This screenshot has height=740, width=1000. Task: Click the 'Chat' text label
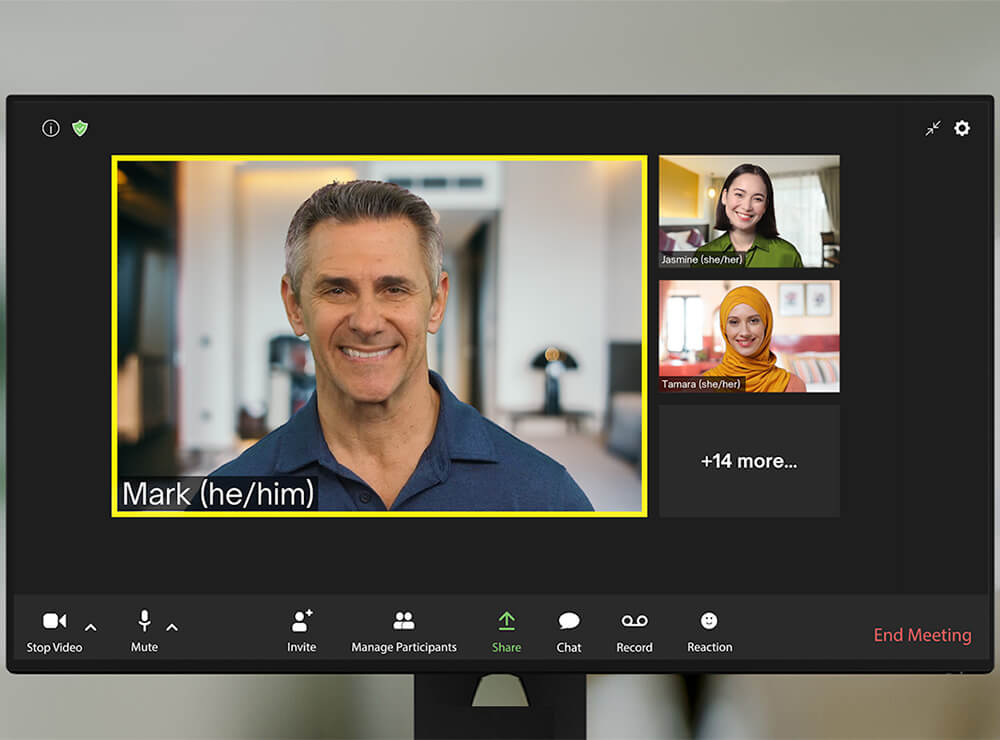(569, 648)
